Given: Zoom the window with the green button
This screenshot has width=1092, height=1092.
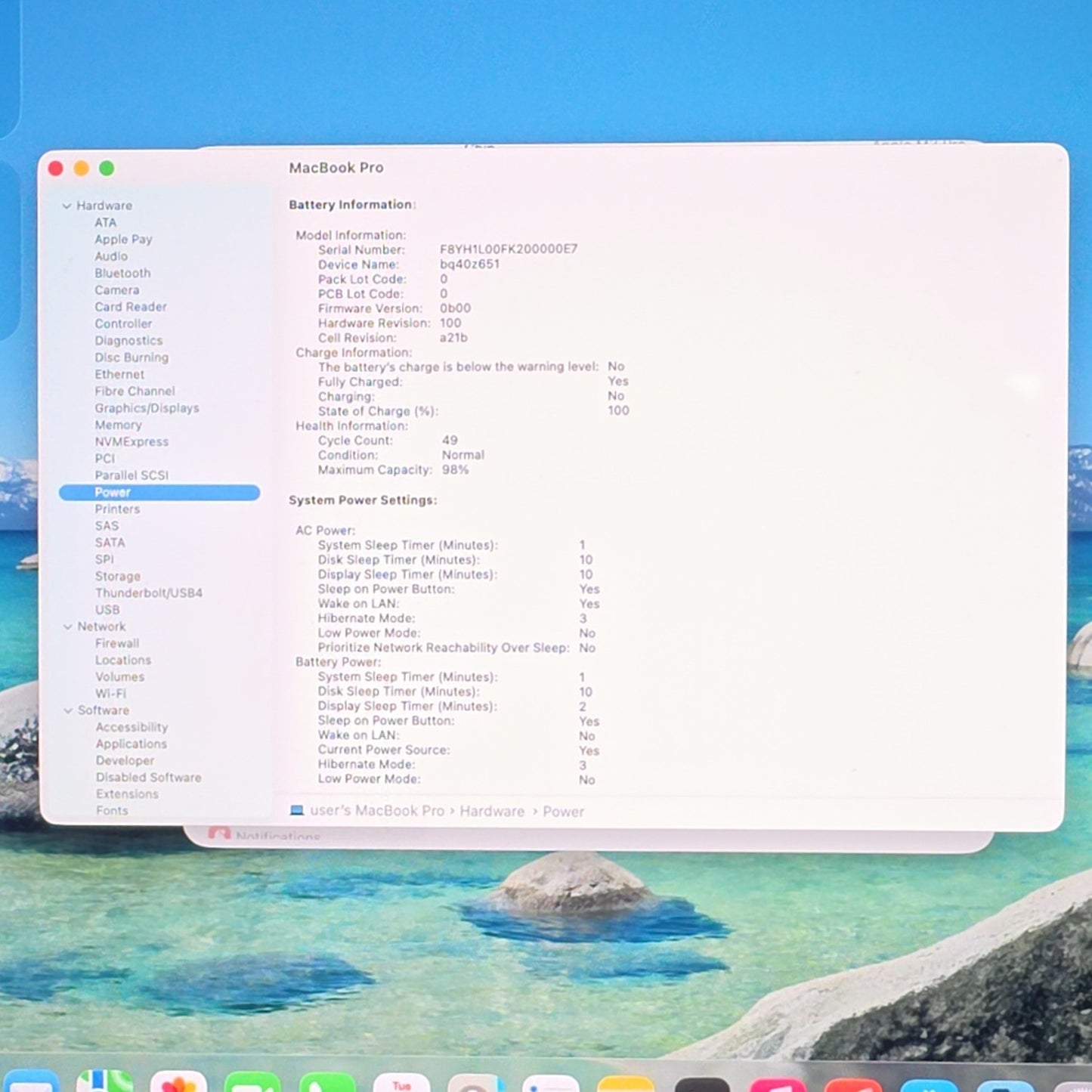Looking at the screenshot, I should coord(107,169).
